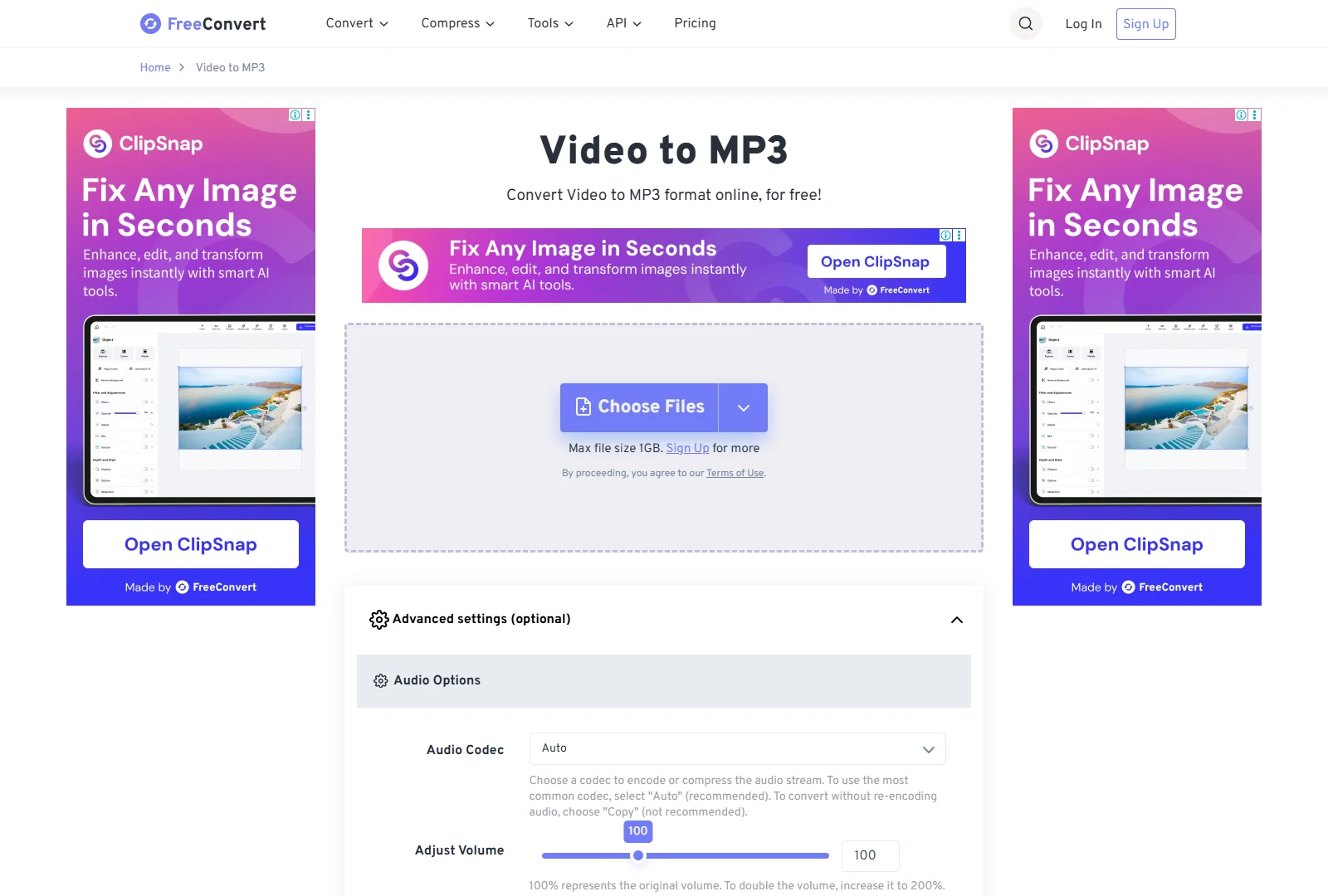Click the ClipSnap logo in the center banner
The image size is (1328, 896).
403,265
